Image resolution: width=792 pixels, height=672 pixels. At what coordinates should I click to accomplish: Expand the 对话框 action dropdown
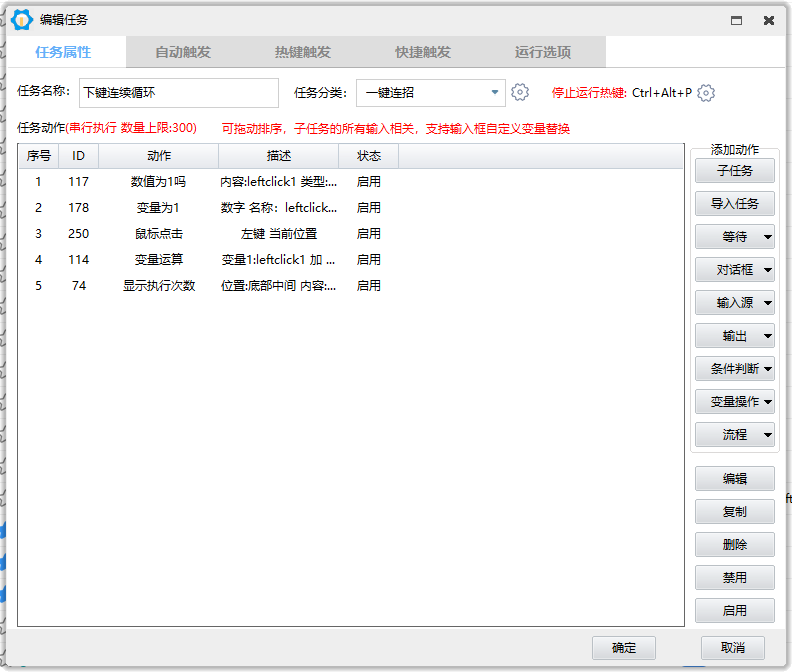[767, 270]
